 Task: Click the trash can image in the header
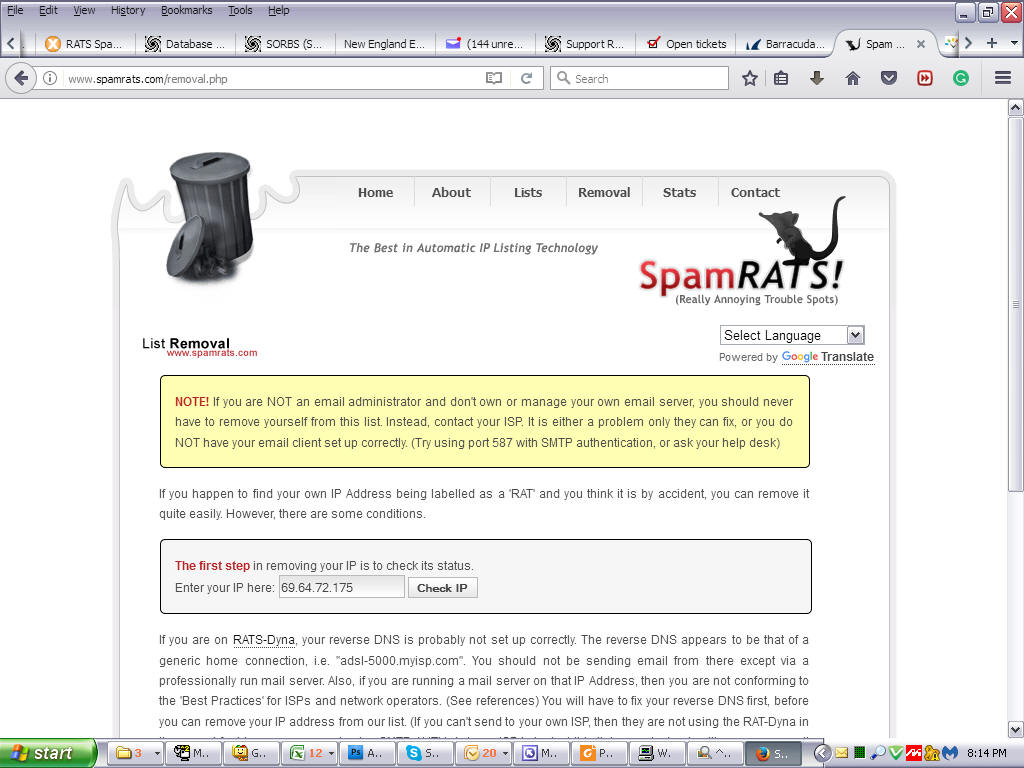pyautogui.click(x=210, y=216)
